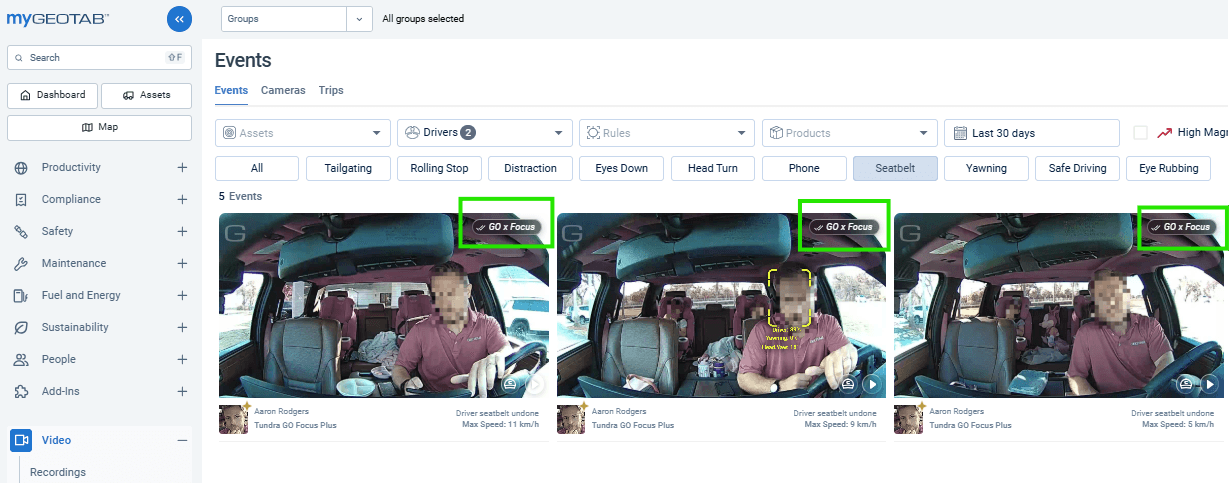Expand the Productivity menu with its plus
The width and height of the screenshot is (1230, 483).
[x=182, y=168]
